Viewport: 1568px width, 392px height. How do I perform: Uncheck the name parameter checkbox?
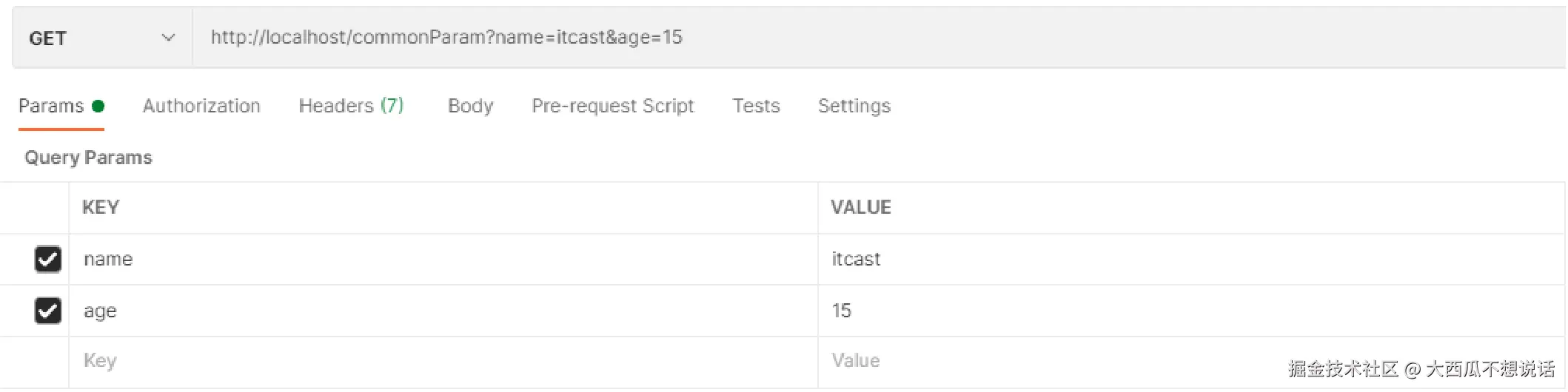point(48,260)
